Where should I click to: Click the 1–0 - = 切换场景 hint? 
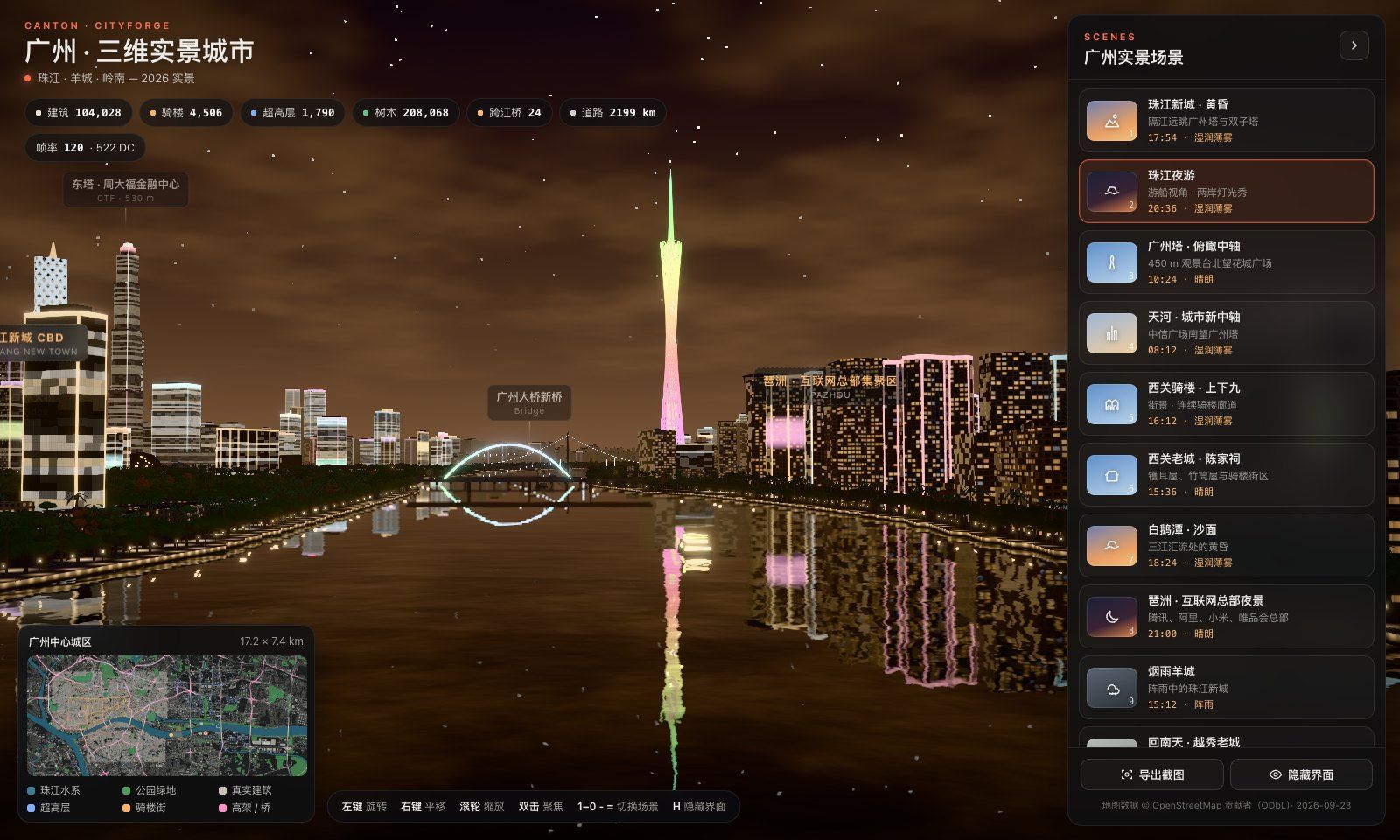(x=618, y=807)
